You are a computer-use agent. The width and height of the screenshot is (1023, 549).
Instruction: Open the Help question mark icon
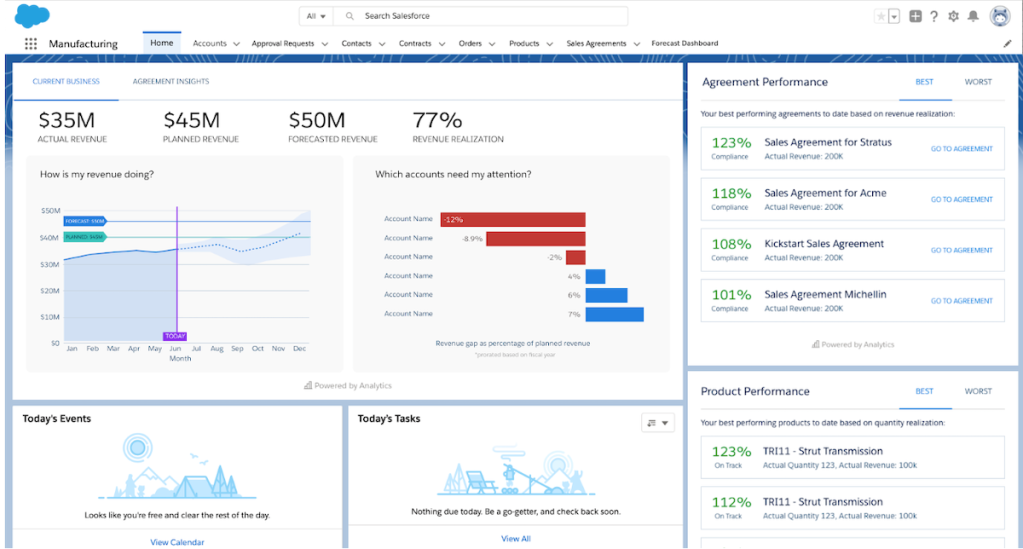point(934,16)
